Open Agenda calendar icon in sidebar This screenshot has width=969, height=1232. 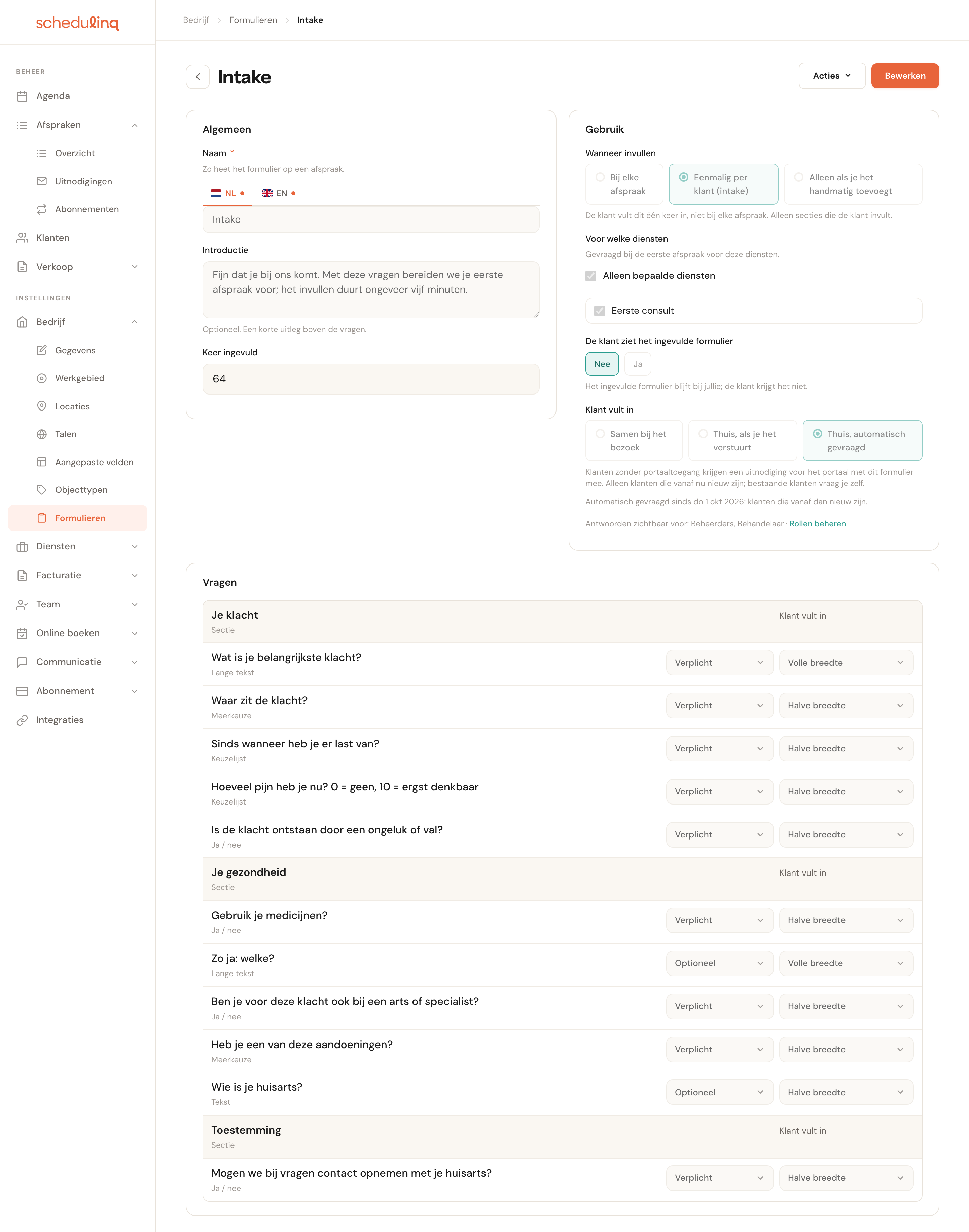pos(22,96)
